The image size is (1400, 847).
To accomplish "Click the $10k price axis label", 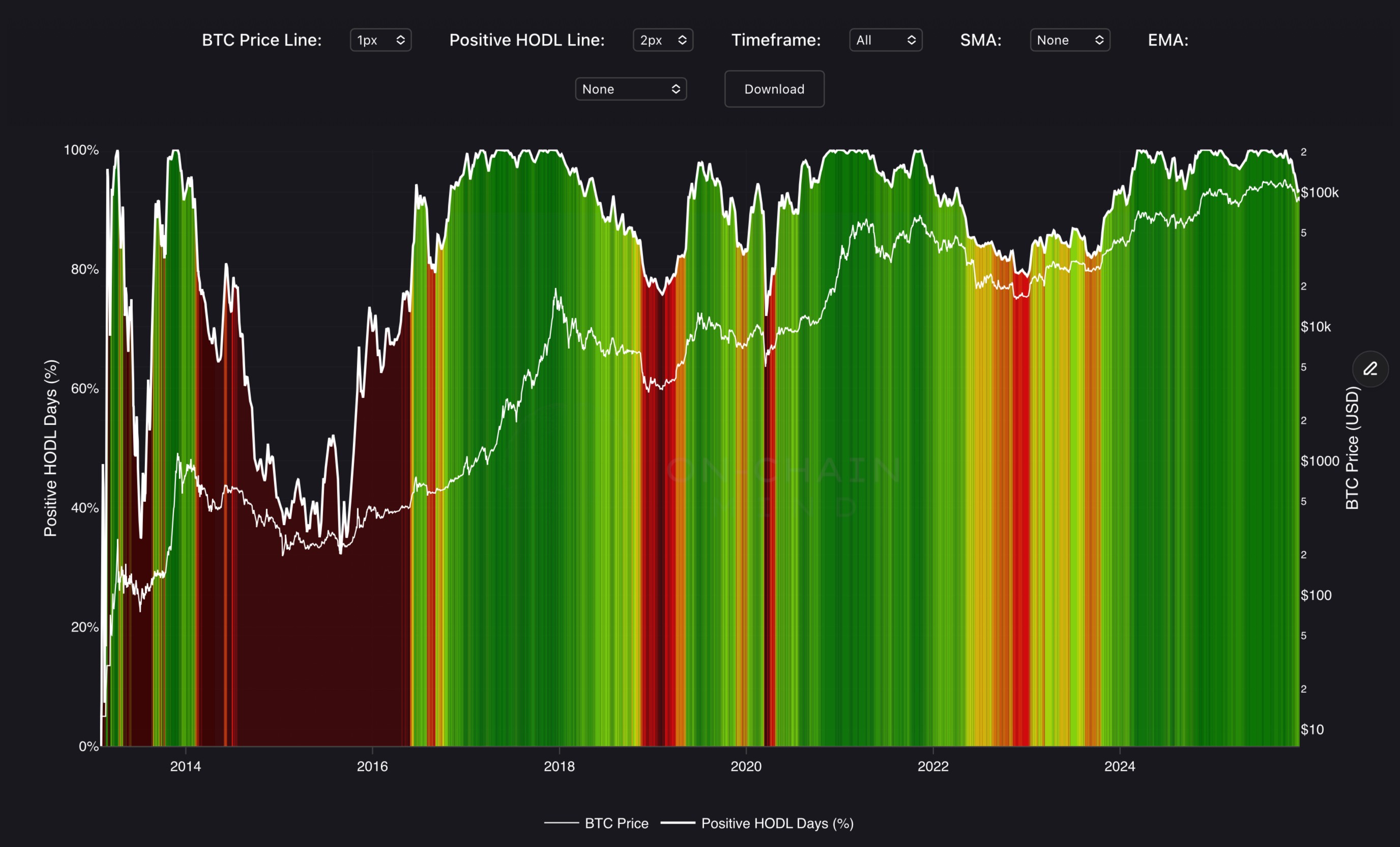I will [1316, 327].
